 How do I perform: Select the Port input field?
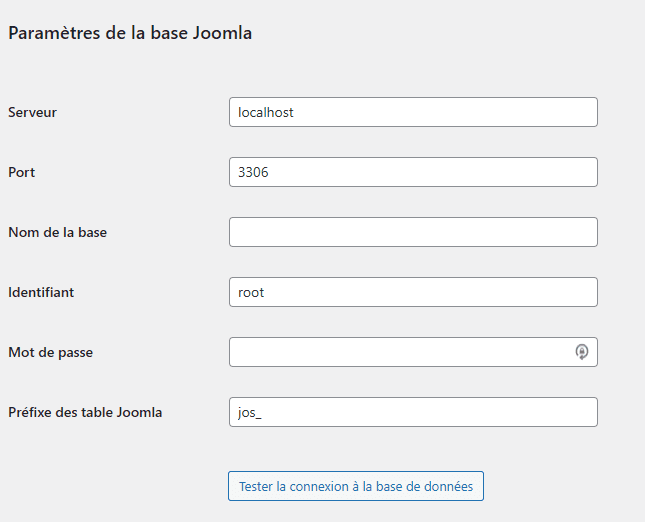[413, 172]
